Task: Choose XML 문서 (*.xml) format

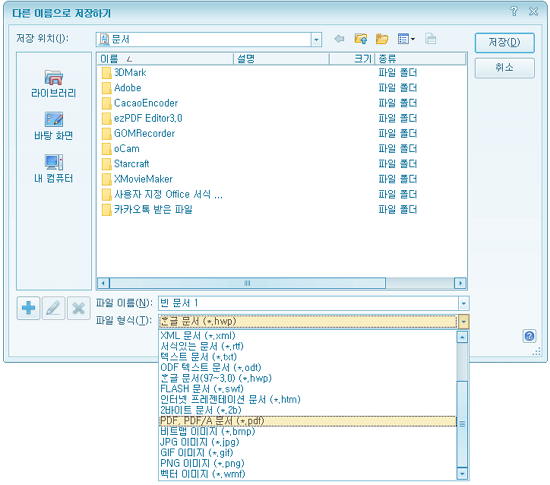Action: (x=308, y=336)
